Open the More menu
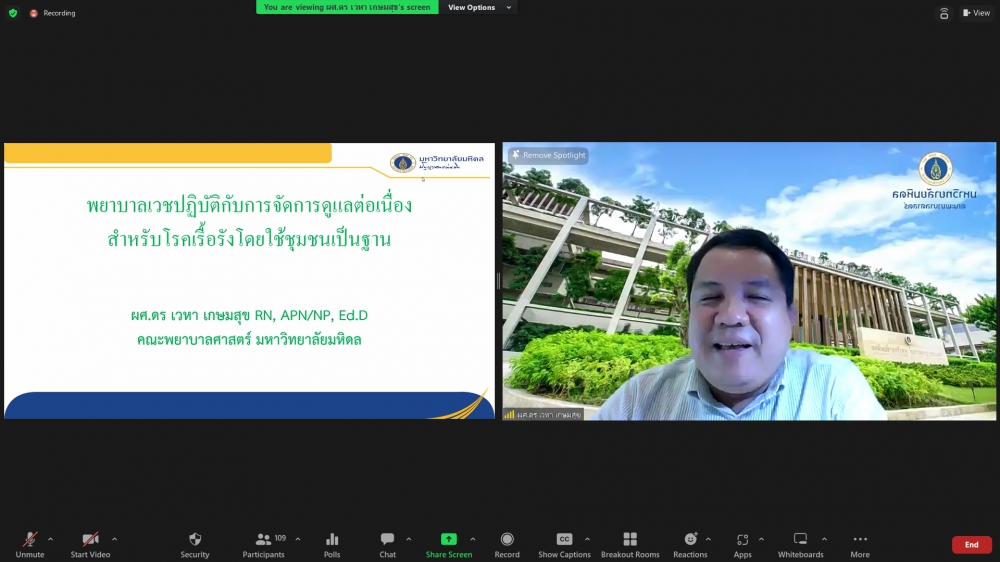 pyautogui.click(x=860, y=540)
